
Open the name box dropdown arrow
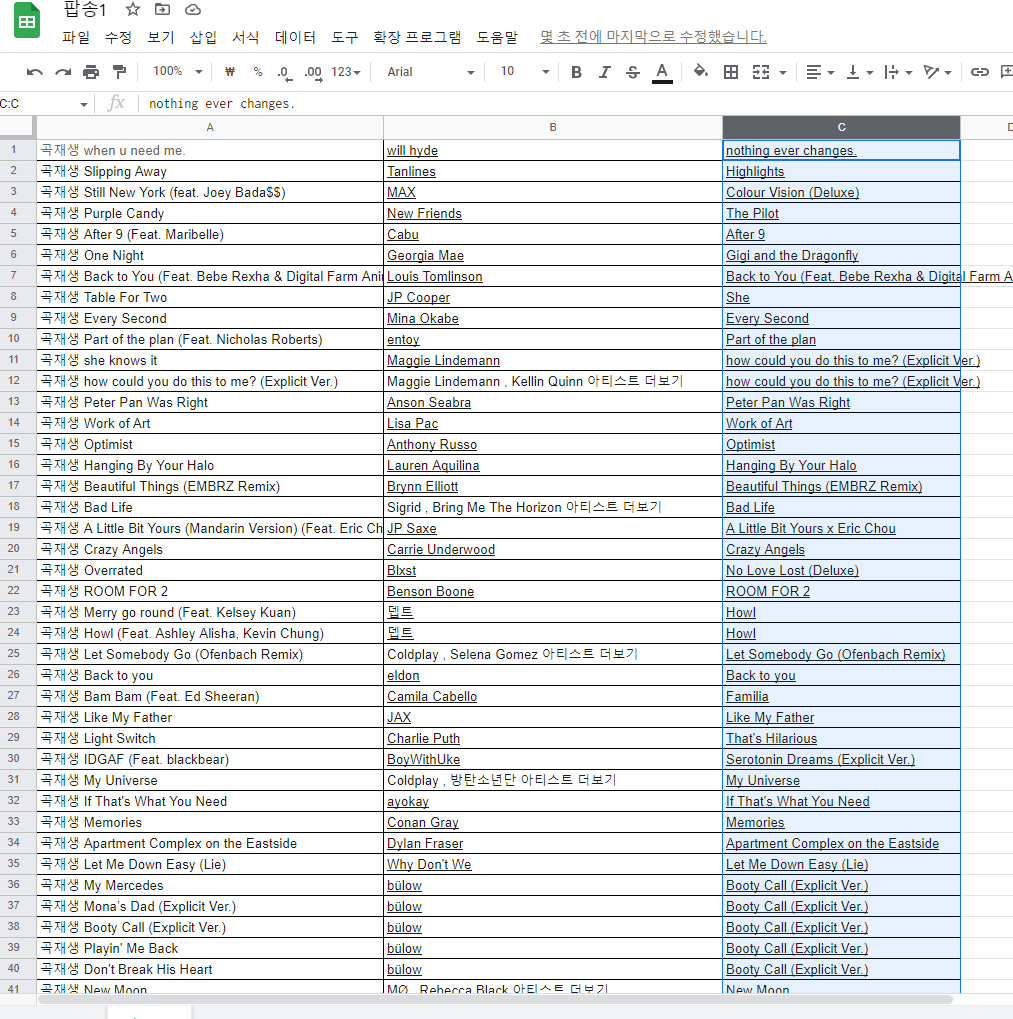coord(84,104)
